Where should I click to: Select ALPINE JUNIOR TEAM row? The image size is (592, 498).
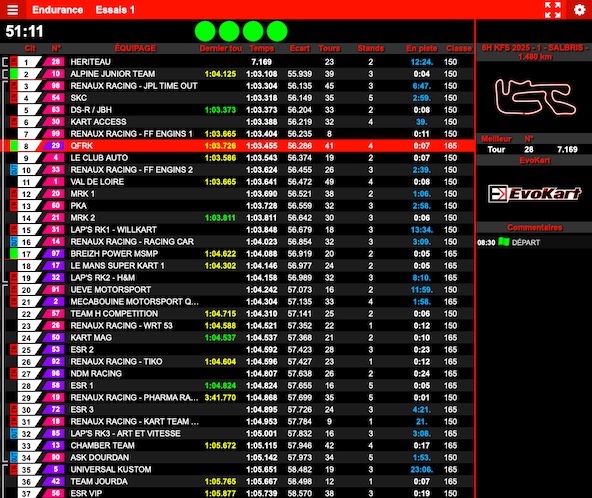point(238,74)
